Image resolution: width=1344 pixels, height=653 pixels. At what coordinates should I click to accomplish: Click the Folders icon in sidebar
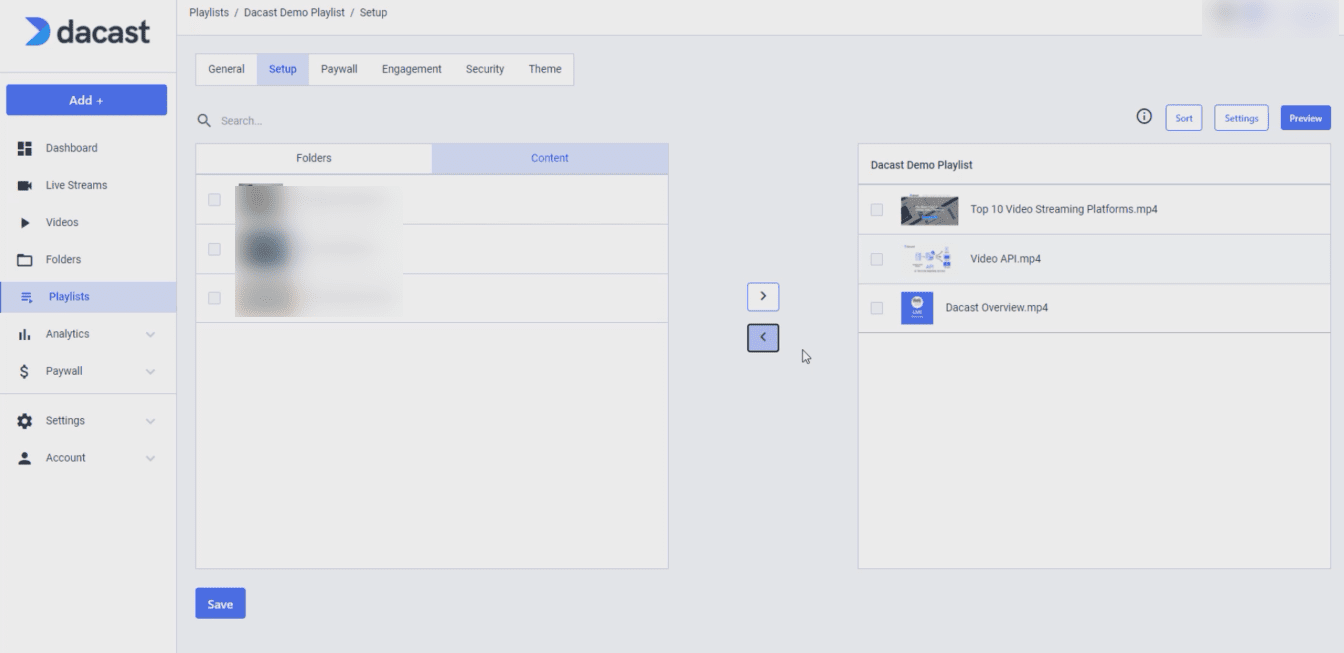click(x=26, y=260)
